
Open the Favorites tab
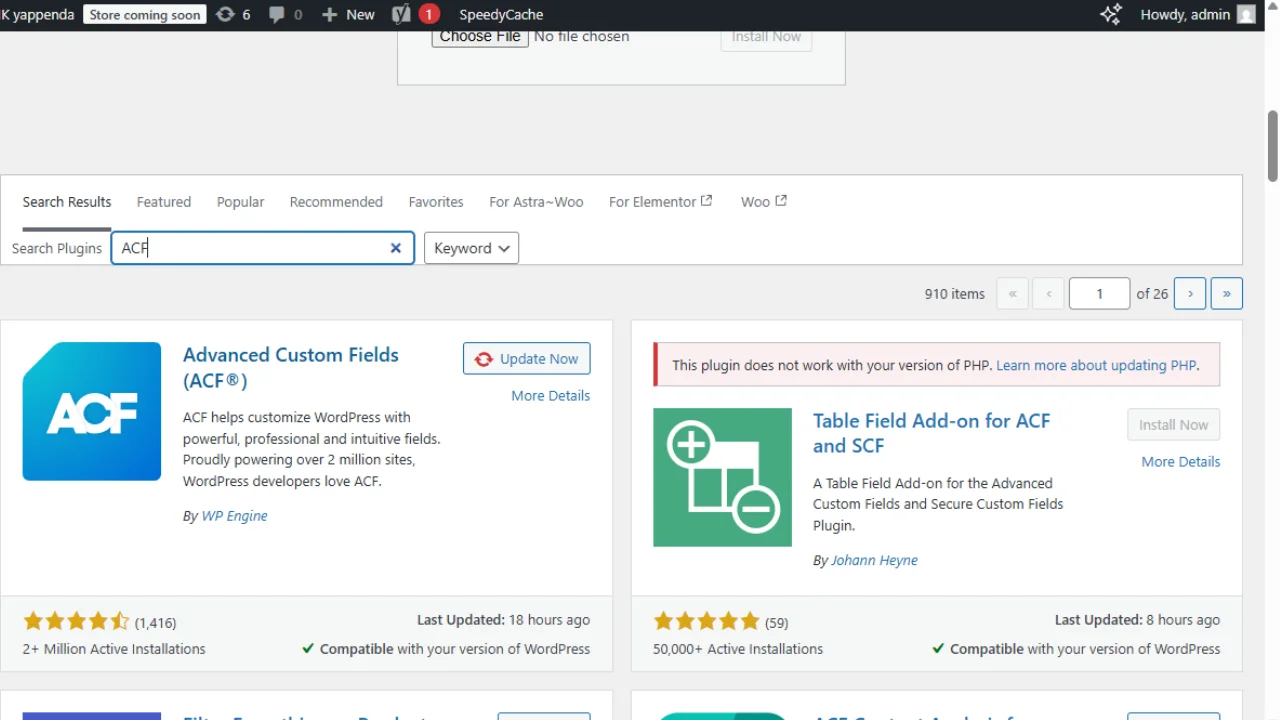(436, 202)
